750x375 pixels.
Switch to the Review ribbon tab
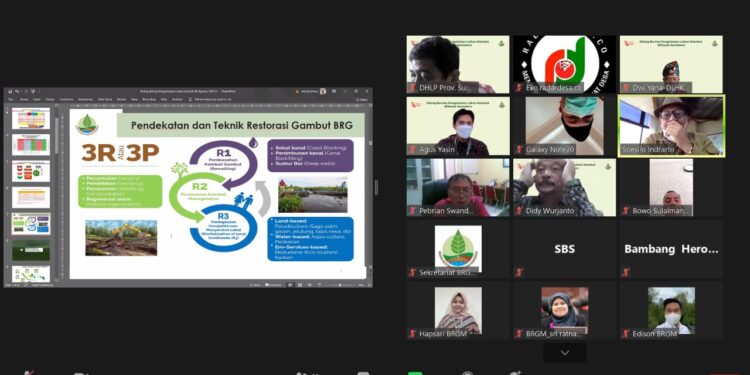(x=121, y=99)
